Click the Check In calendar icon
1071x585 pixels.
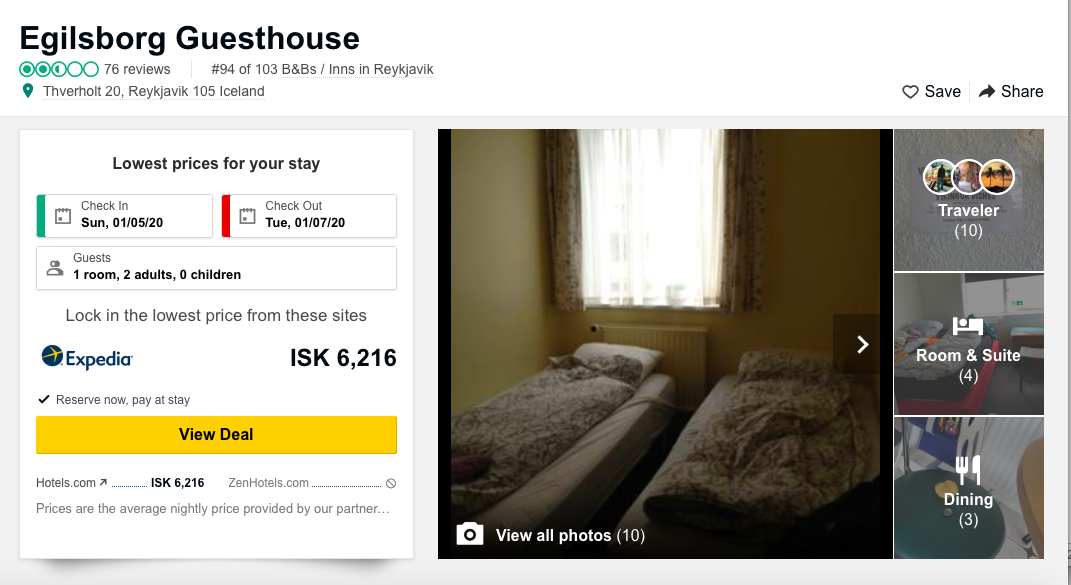pyautogui.click(x=63, y=216)
